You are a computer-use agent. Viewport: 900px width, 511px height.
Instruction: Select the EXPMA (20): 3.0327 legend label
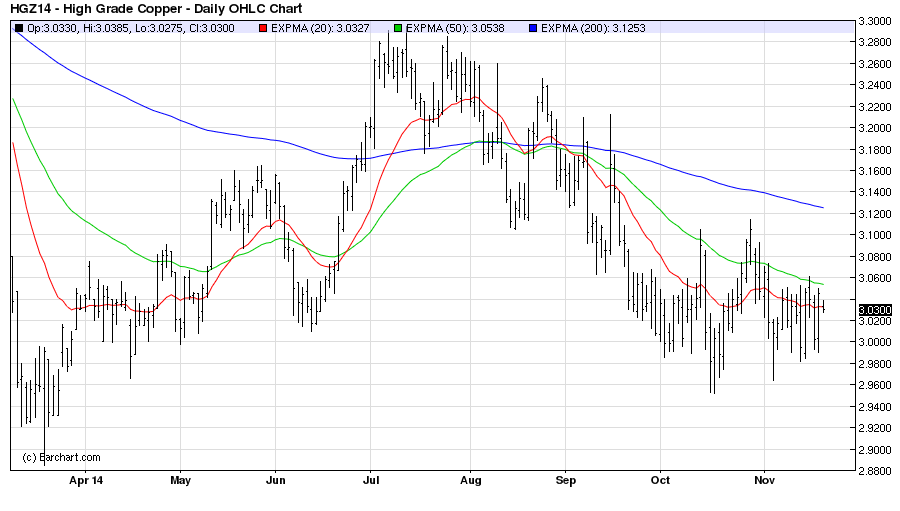[320, 28]
